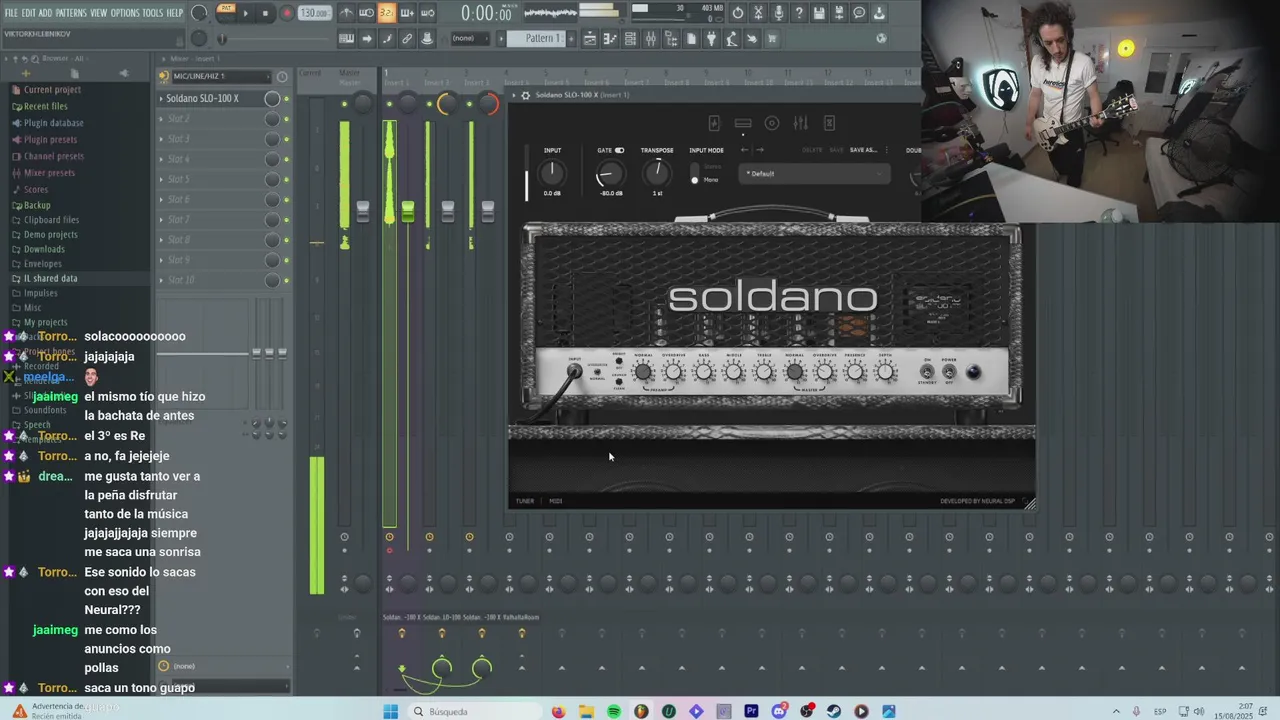Open the Default preset dropdown
Screen dimensions: 1280x720
pyautogui.click(x=814, y=173)
